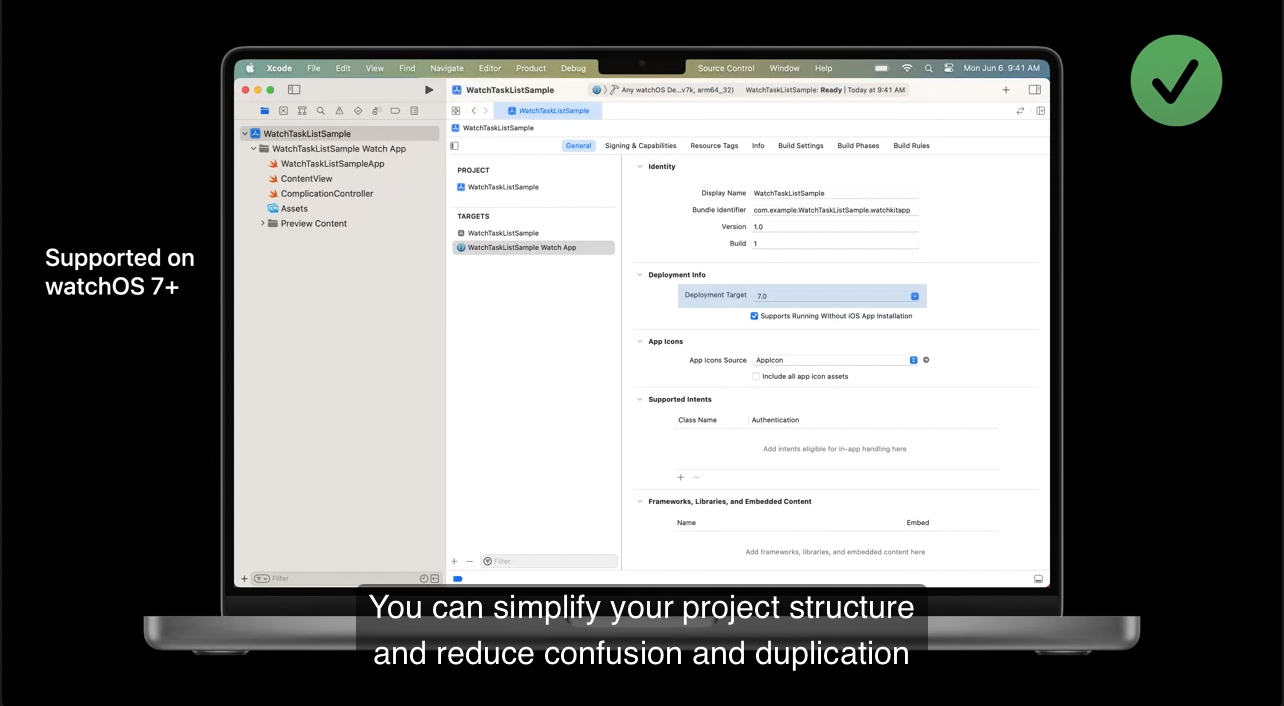Collapse the WatchTaskListSample Watch App group
The height and width of the screenshot is (706, 1284).
(x=253, y=149)
